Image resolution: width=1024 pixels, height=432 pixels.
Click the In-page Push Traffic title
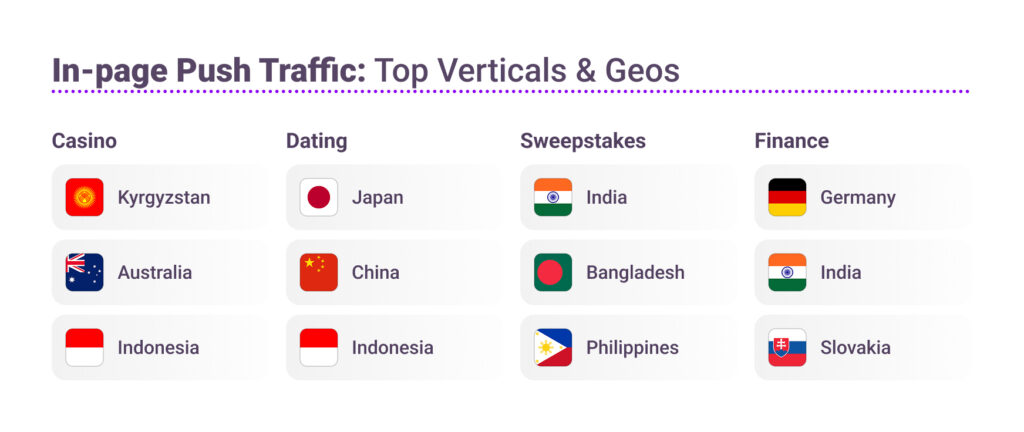[x=365, y=70]
